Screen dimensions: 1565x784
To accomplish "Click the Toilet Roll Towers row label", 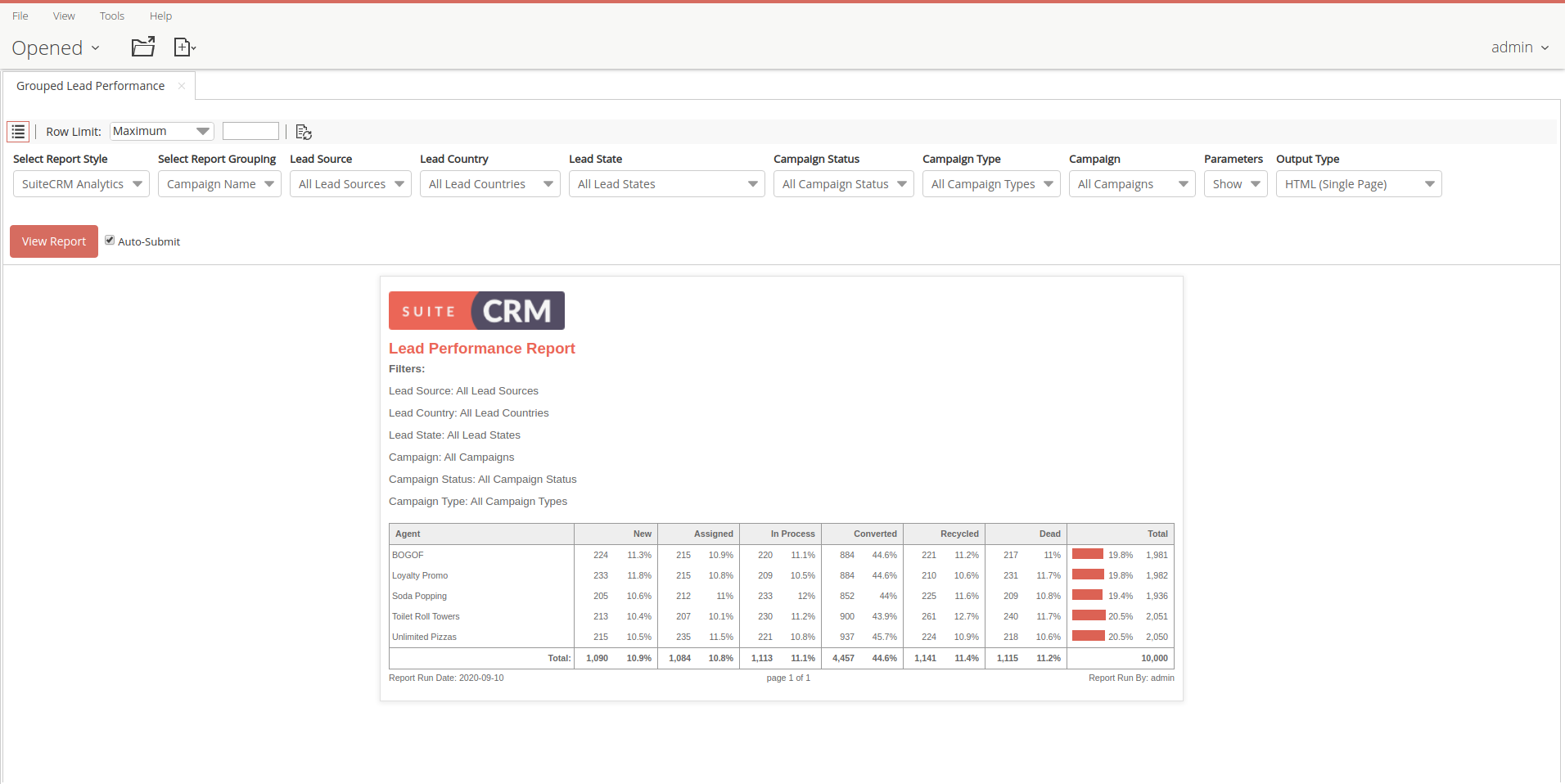I will (x=426, y=616).
